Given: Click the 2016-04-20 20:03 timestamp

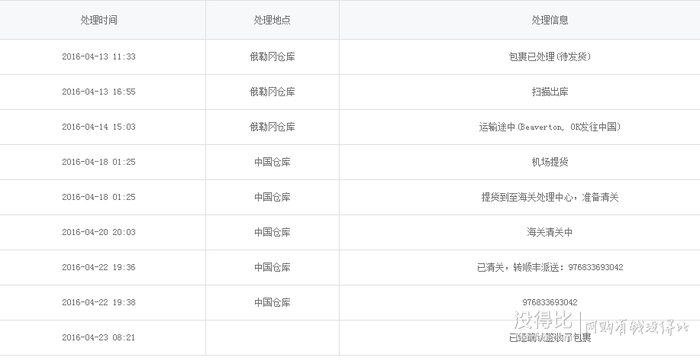Looking at the screenshot, I should 99,232.
